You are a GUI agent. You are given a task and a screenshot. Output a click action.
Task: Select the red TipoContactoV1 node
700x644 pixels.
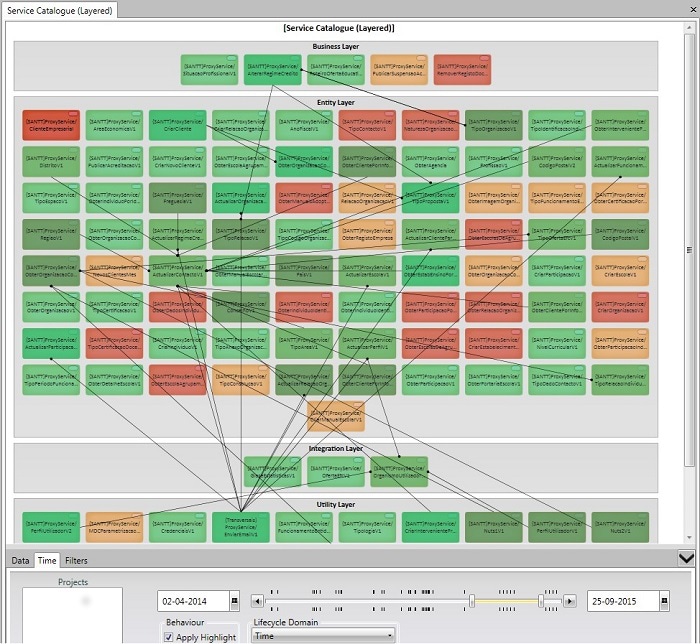(x=367, y=125)
